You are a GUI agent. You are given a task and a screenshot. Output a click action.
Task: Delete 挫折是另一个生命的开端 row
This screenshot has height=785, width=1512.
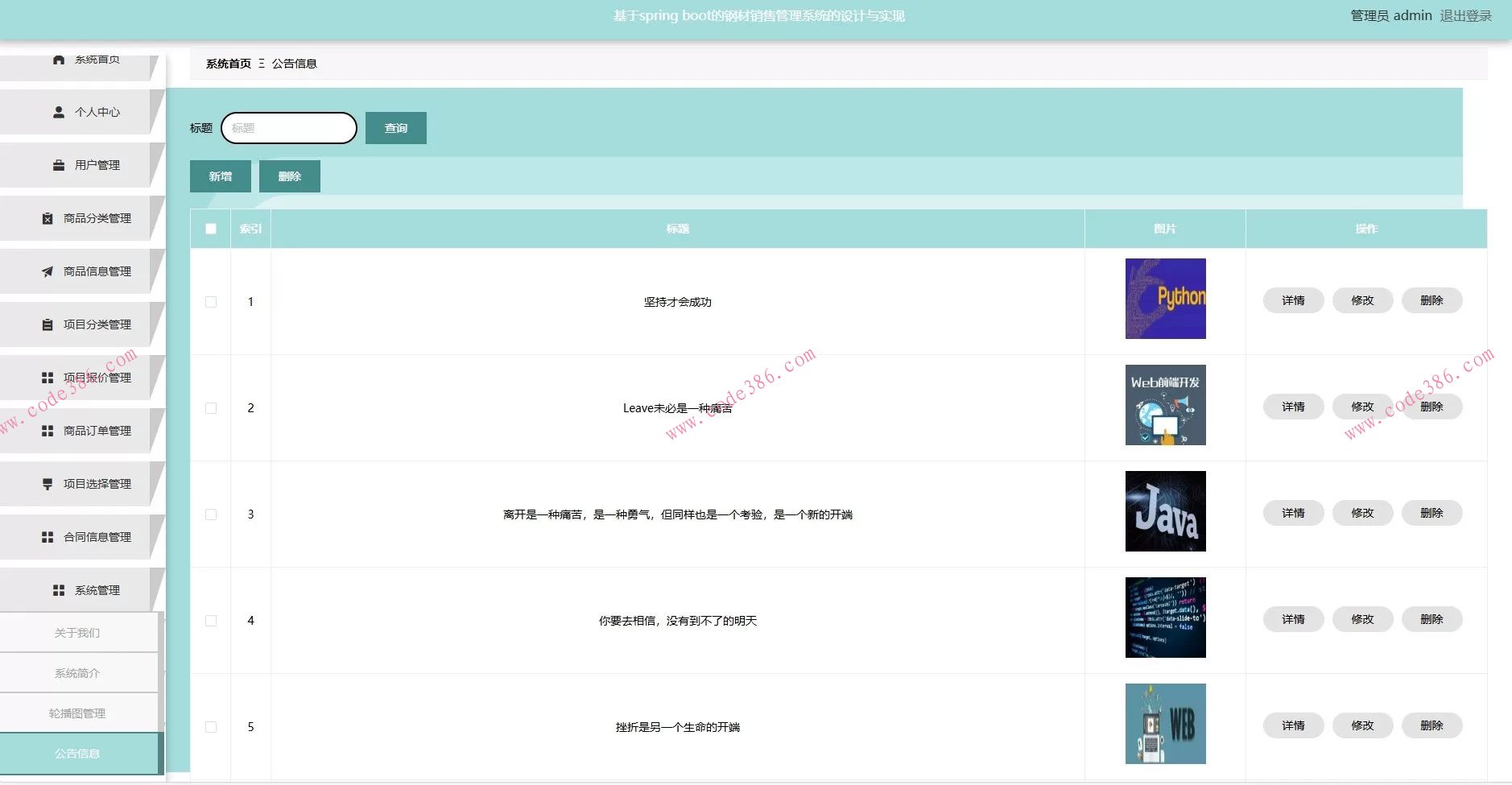pos(1432,725)
